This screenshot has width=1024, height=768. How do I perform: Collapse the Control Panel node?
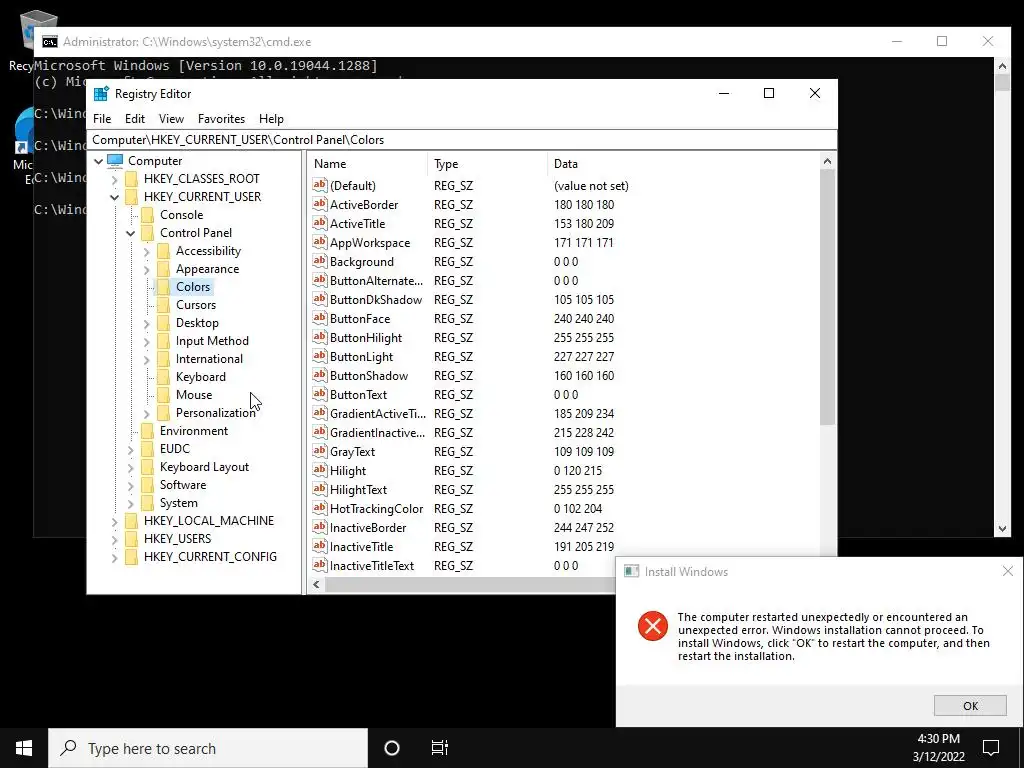click(131, 233)
